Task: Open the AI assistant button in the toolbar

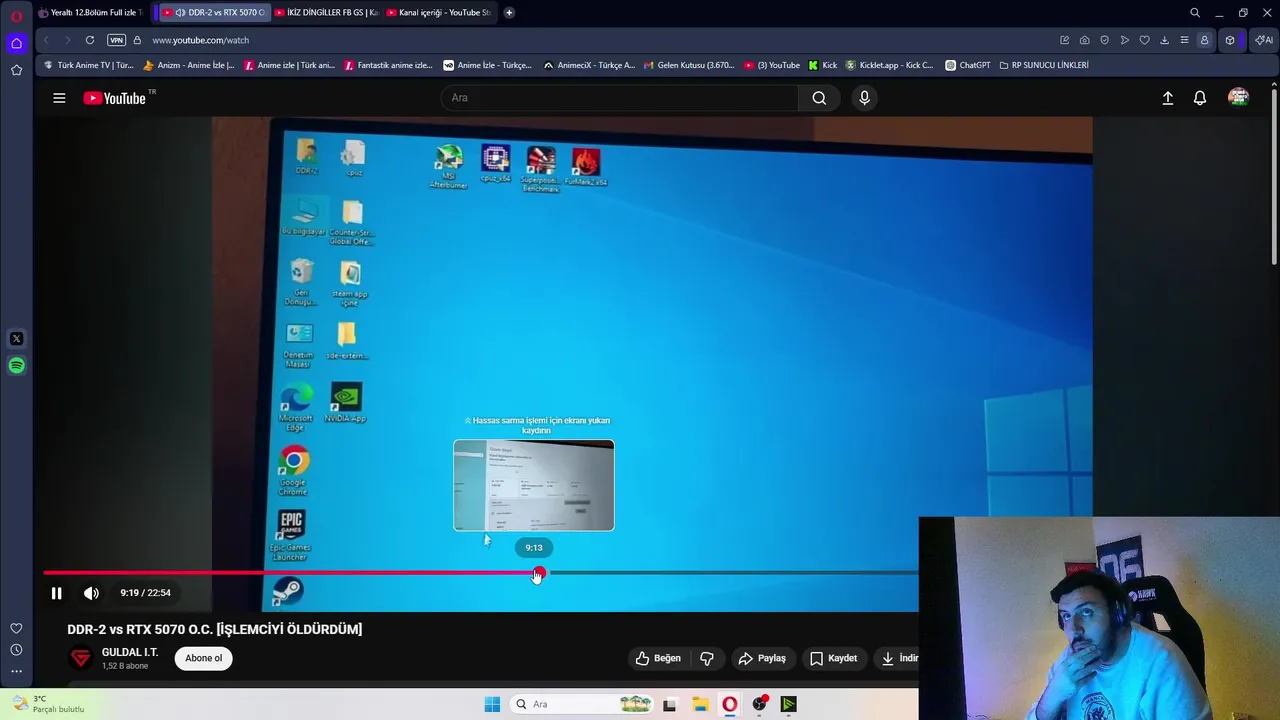Action: (x=1264, y=40)
